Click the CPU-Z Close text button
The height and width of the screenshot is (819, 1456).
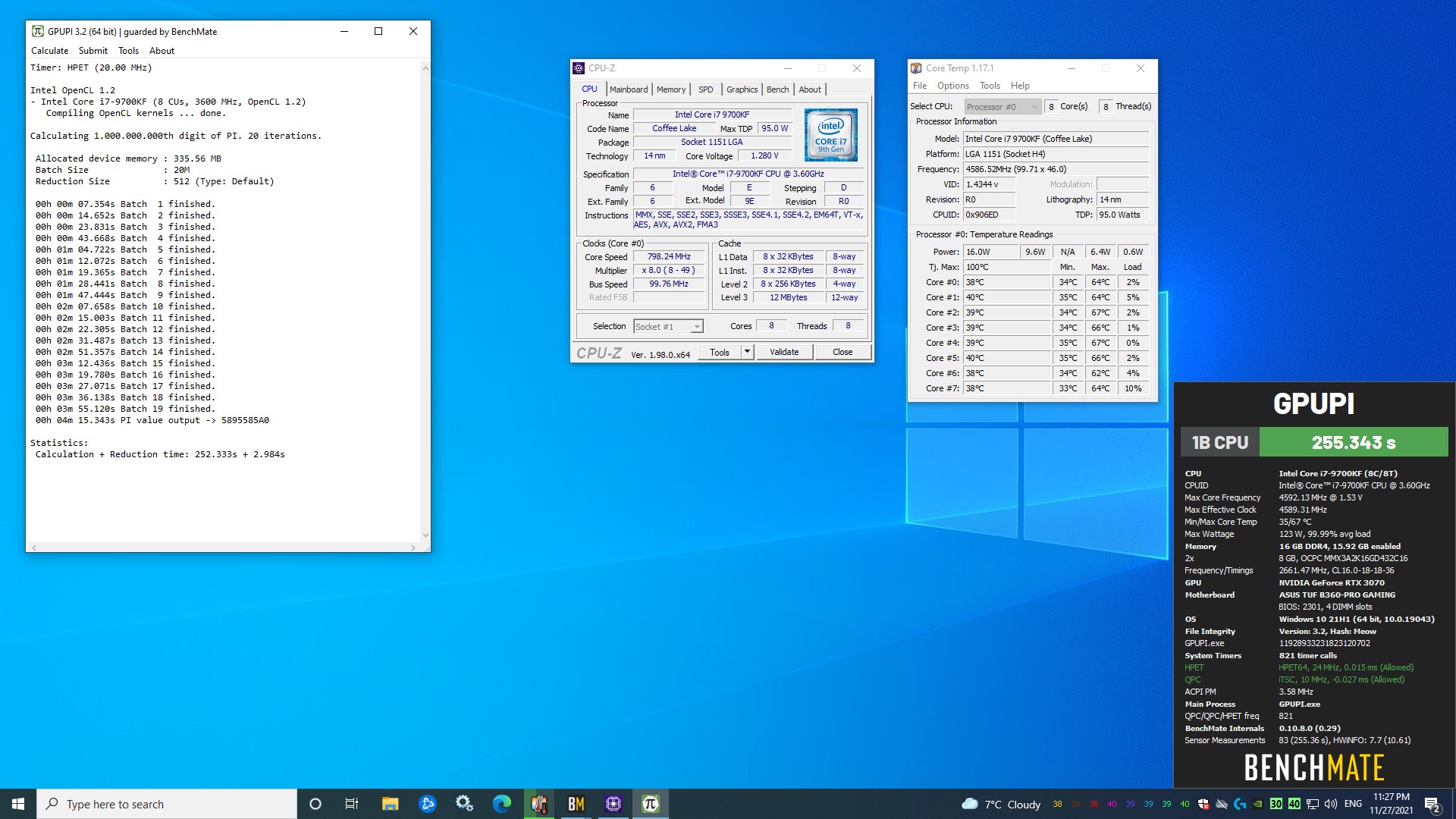pyautogui.click(x=843, y=352)
